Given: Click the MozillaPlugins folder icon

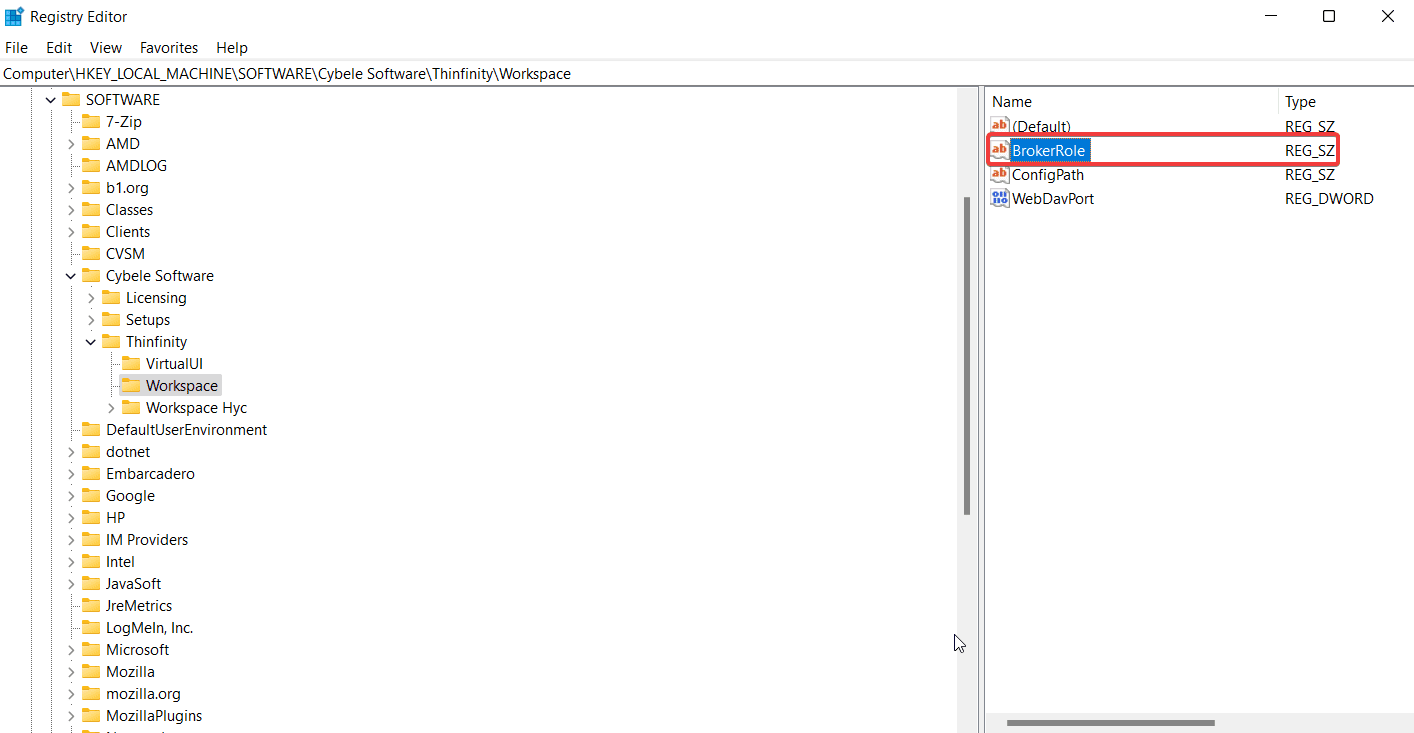Looking at the screenshot, I should 91,716.
